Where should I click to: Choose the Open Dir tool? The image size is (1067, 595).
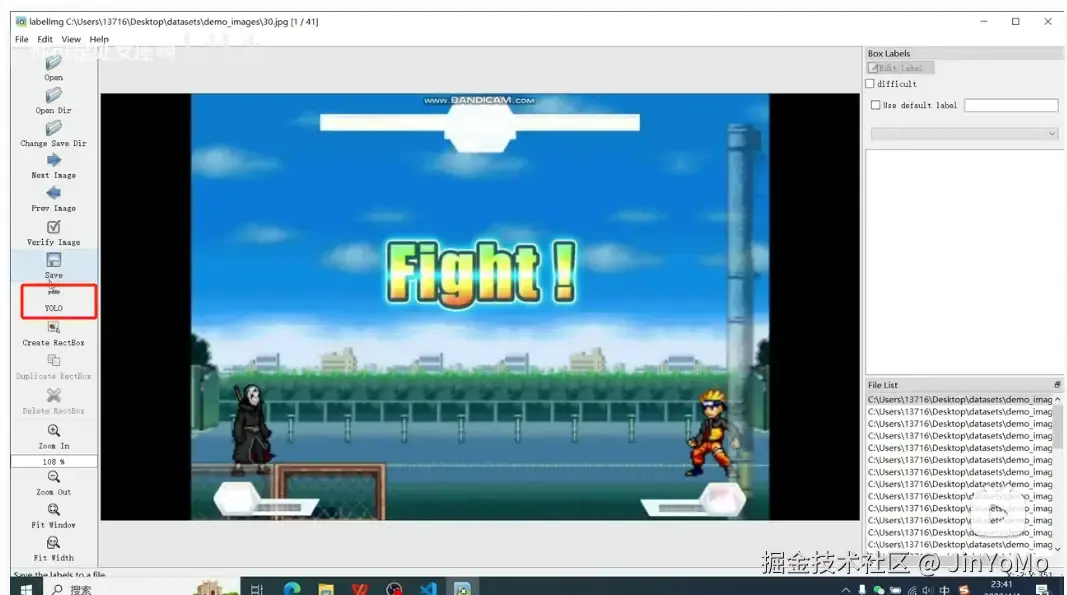(53, 101)
